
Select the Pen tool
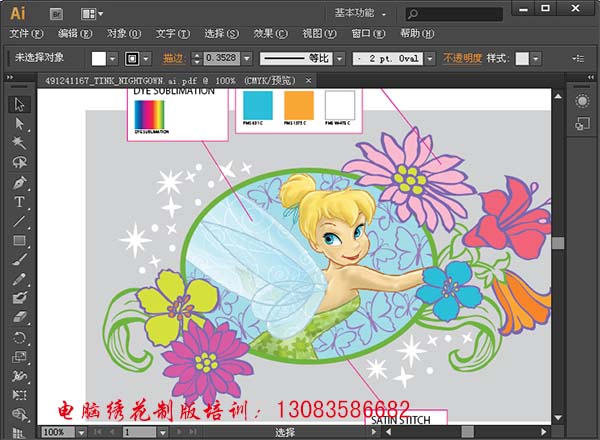(x=19, y=183)
